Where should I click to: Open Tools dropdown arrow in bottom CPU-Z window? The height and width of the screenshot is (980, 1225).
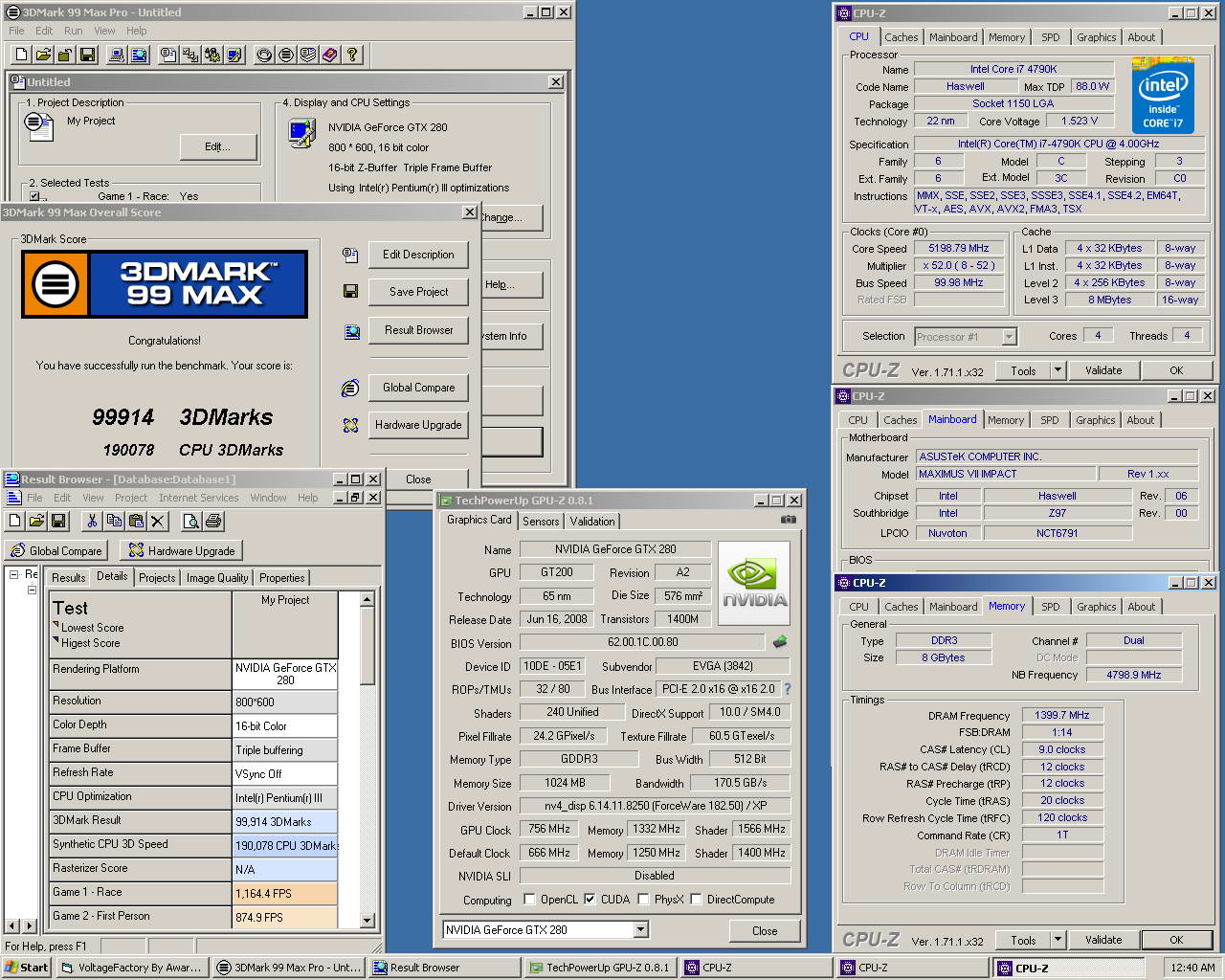pos(1058,940)
